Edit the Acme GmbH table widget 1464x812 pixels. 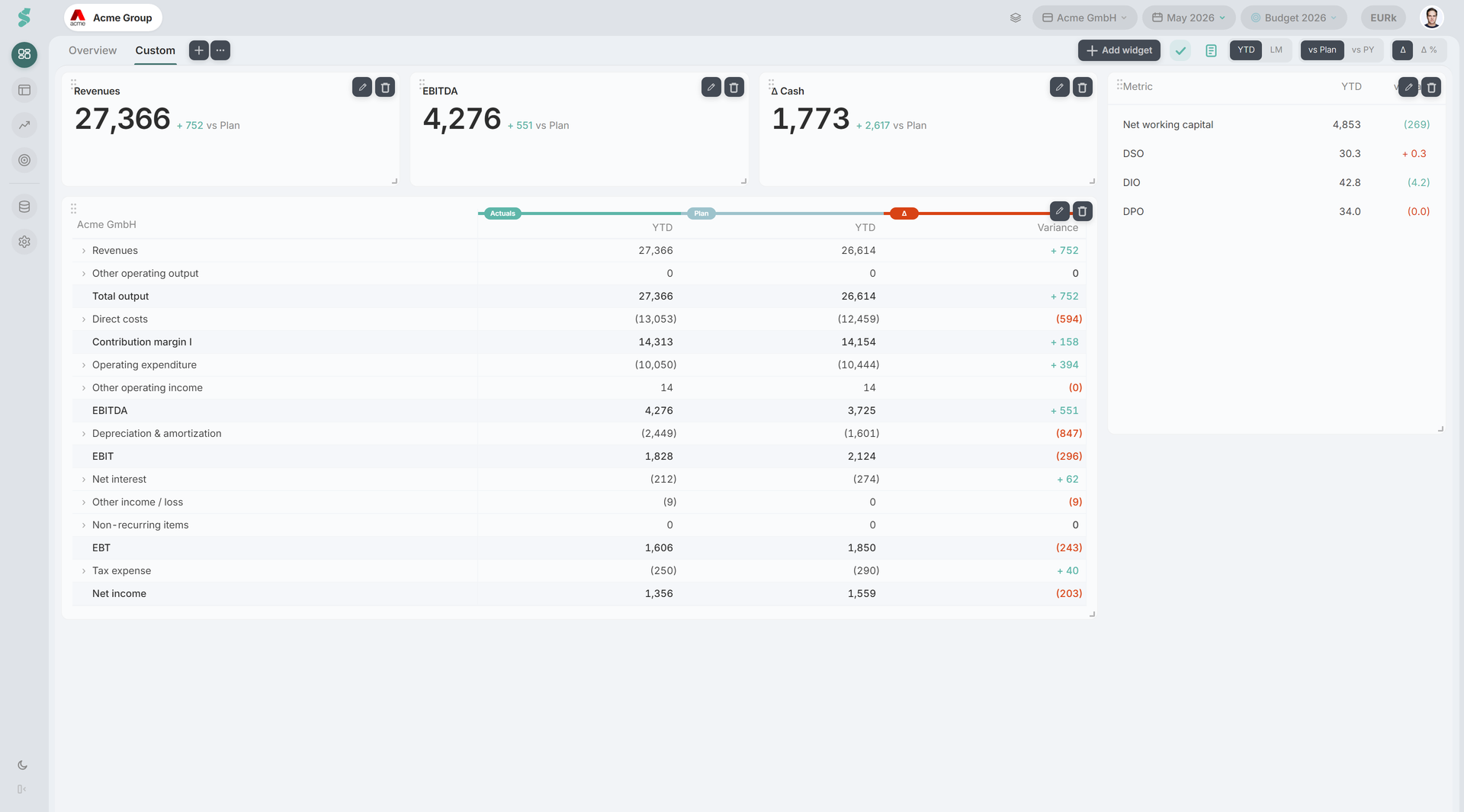(1060, 211)
